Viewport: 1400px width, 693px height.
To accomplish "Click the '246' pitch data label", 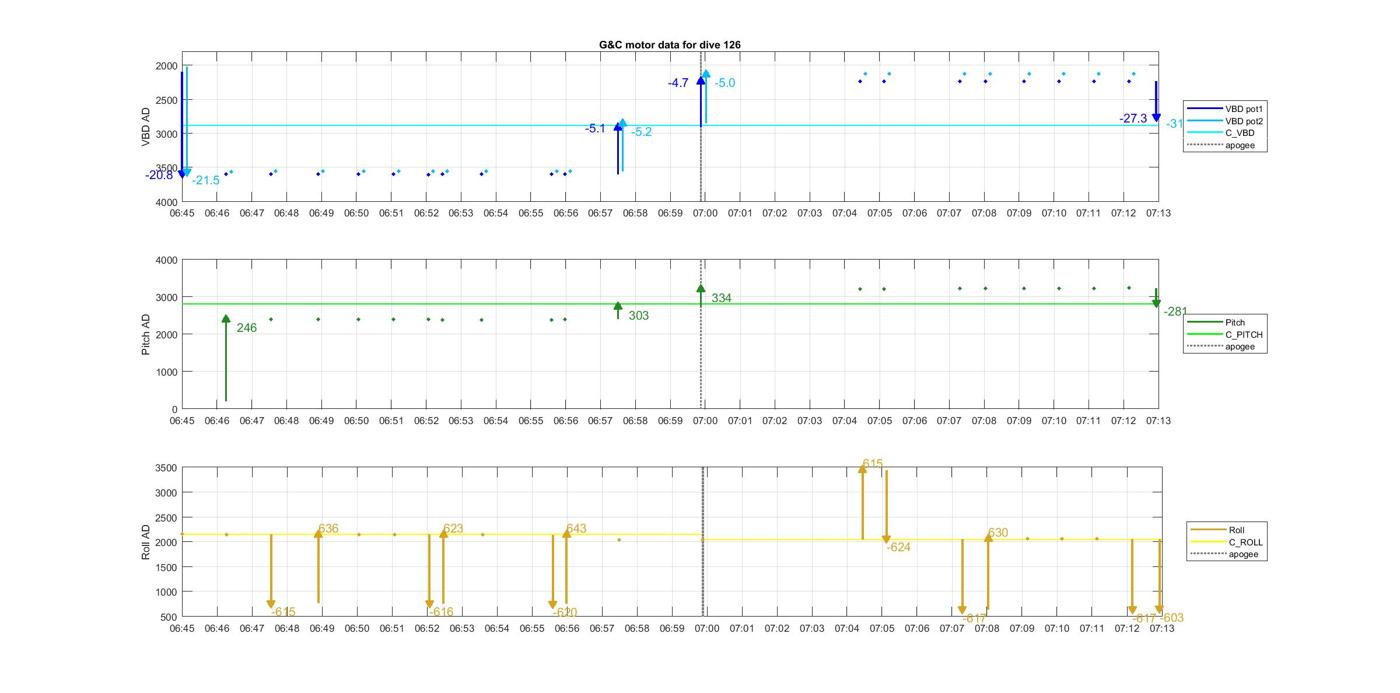I will click(247, 327).
